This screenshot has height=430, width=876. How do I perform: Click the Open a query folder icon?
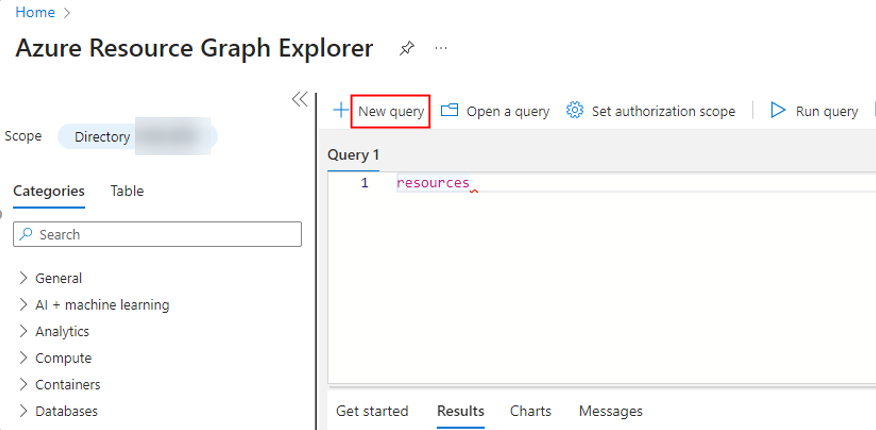pyautogui.click(x=450, y=111)
